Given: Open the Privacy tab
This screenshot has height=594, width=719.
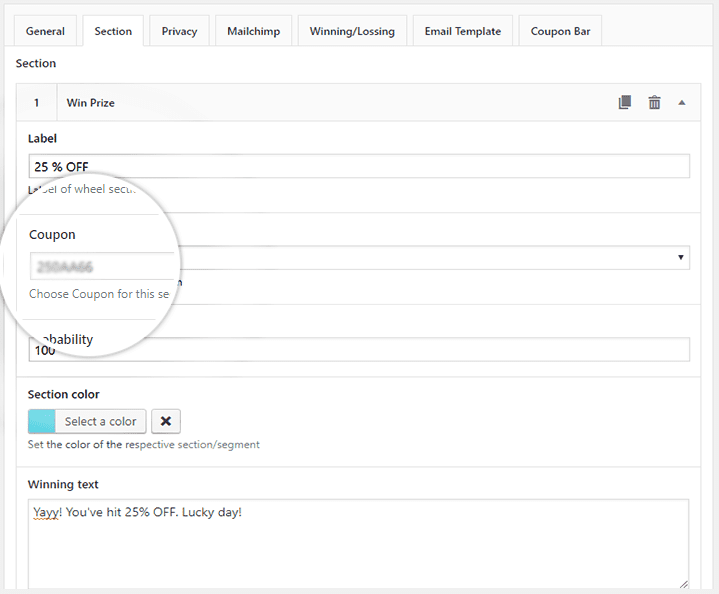Looking at the screenshot, I should [x=179, y=31].
